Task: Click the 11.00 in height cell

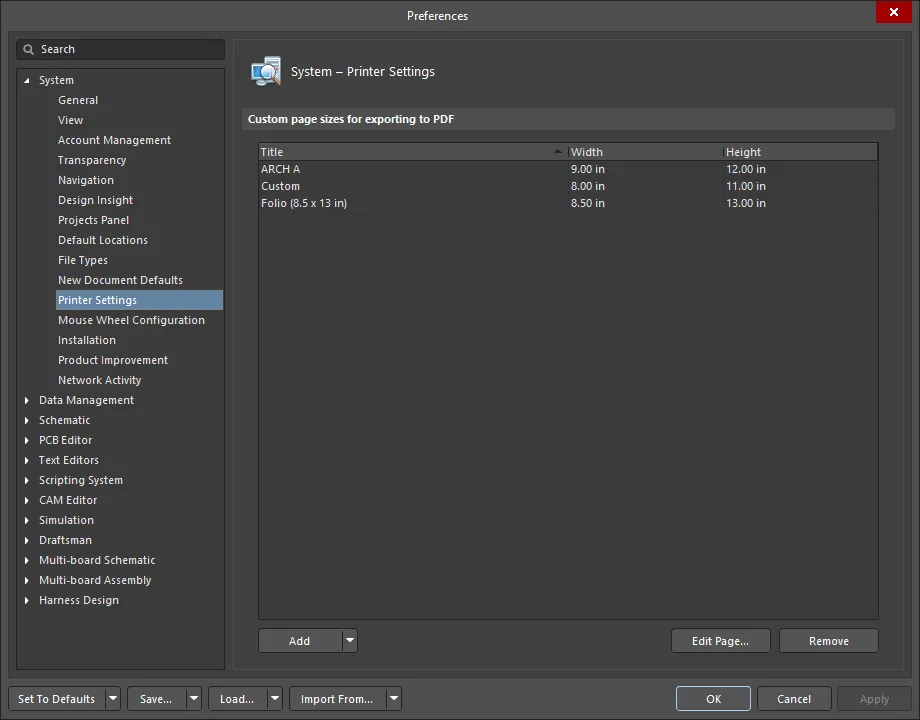Action: pyautogui.click(x=746, y=186)
